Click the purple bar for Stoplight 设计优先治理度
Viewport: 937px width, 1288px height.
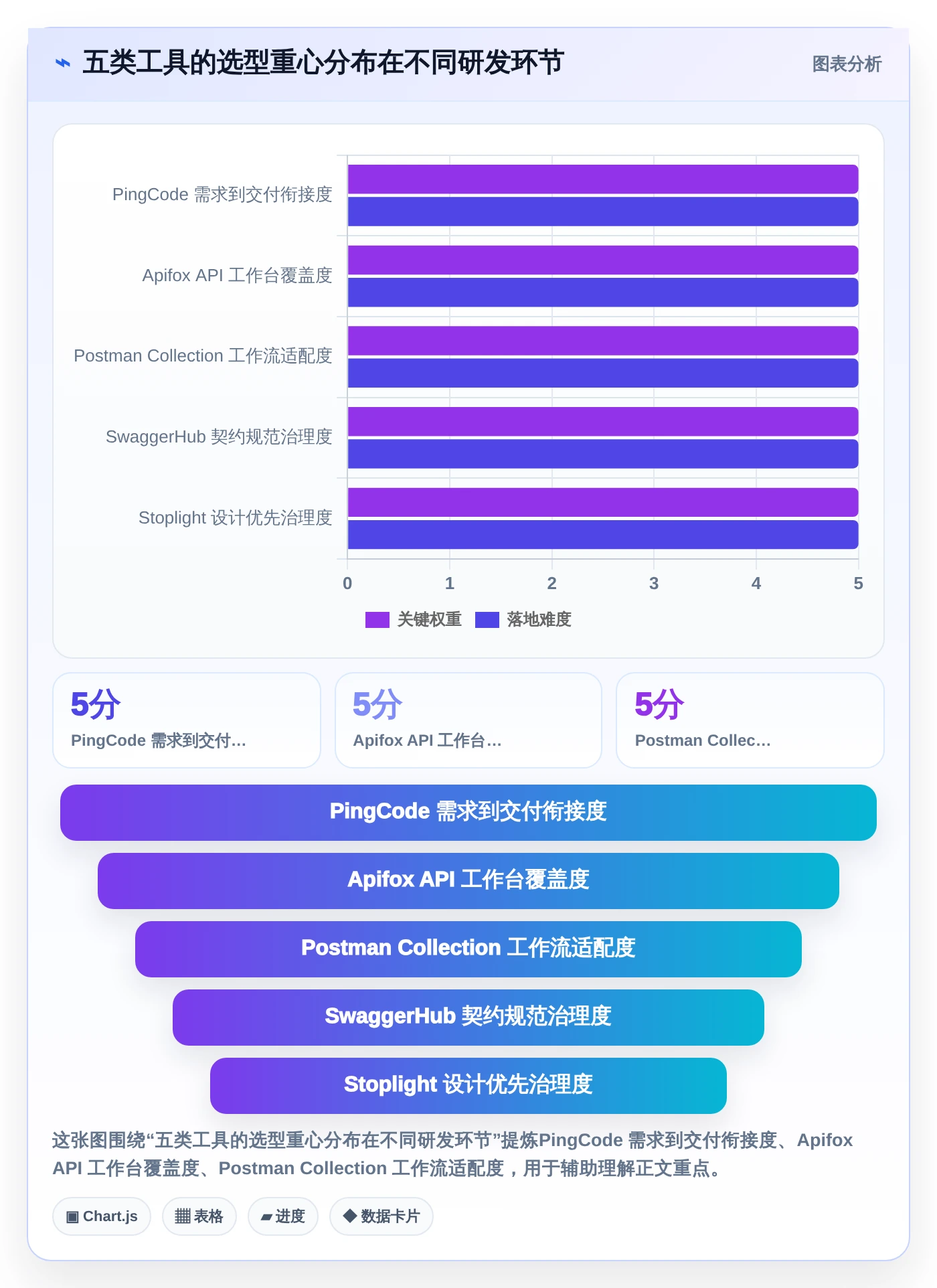click(602, 503)
